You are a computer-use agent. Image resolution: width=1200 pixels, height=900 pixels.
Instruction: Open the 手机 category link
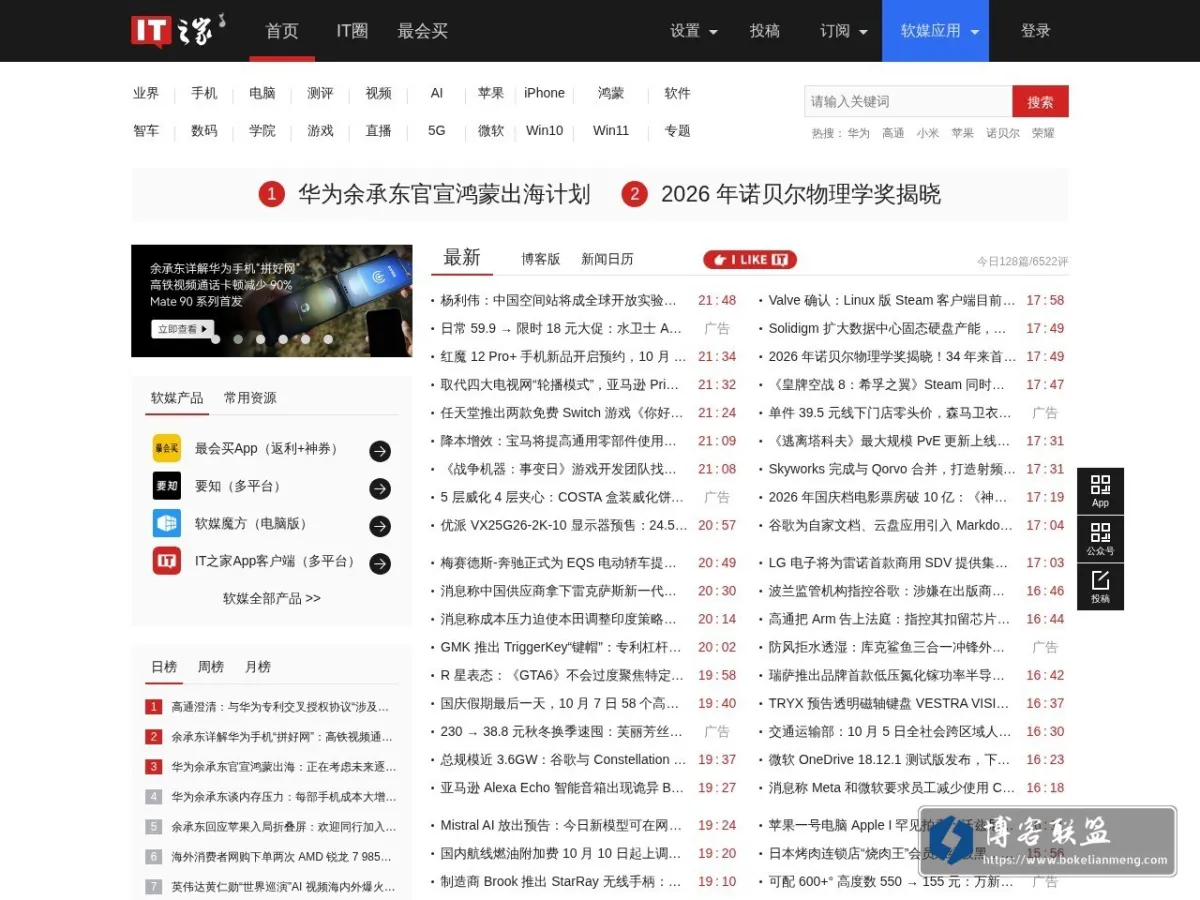tap(204, 93)
